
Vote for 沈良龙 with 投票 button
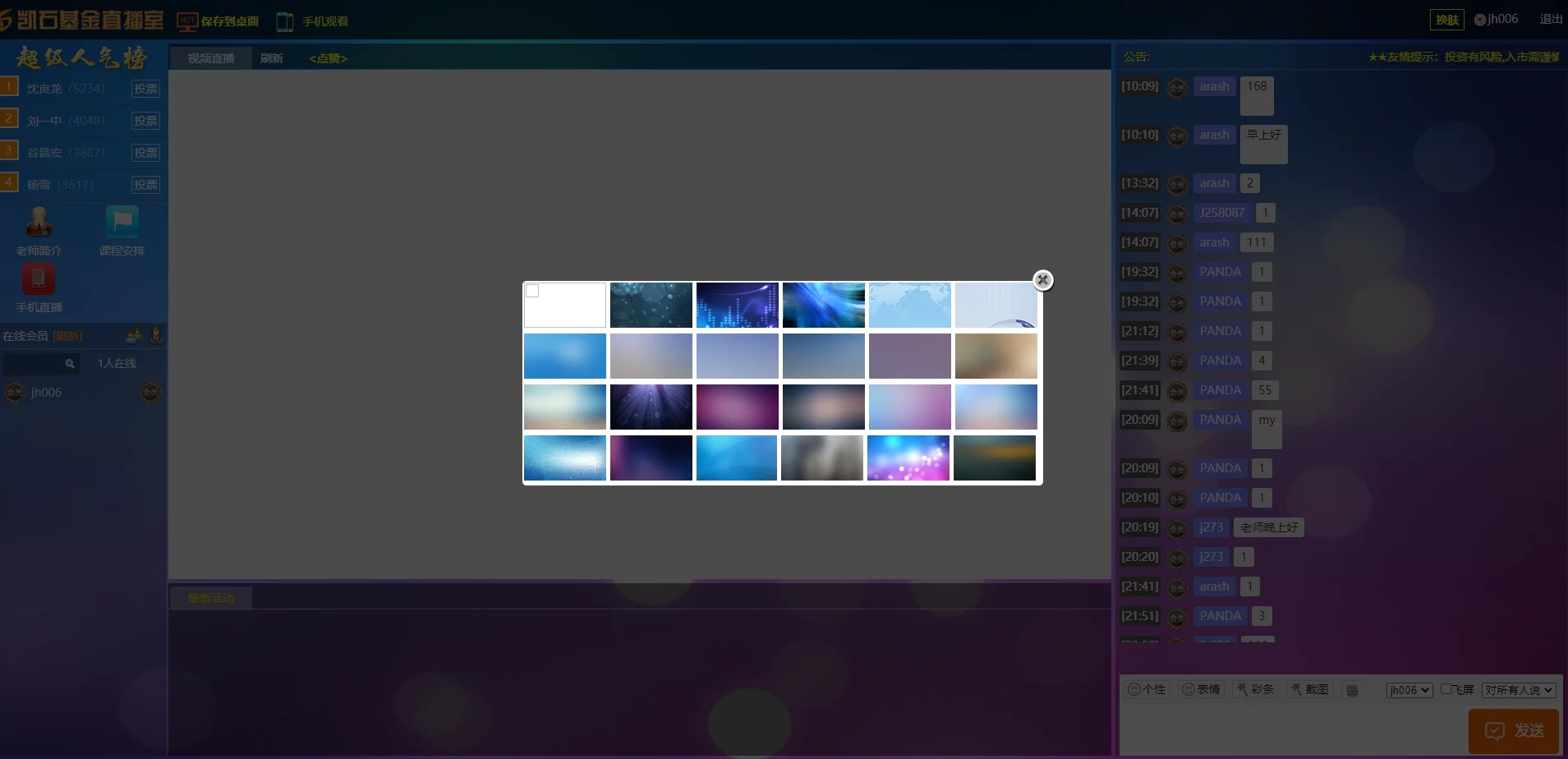point(145,89)
